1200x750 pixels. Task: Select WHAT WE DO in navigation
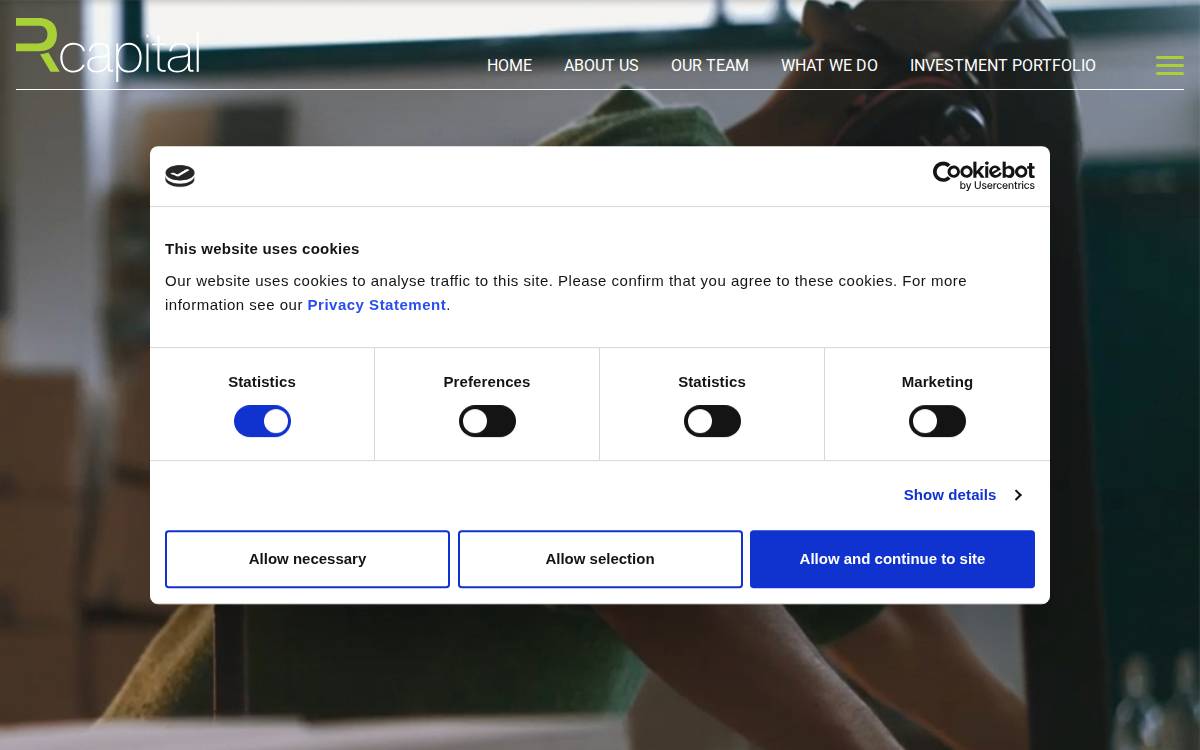click(829, 65)
